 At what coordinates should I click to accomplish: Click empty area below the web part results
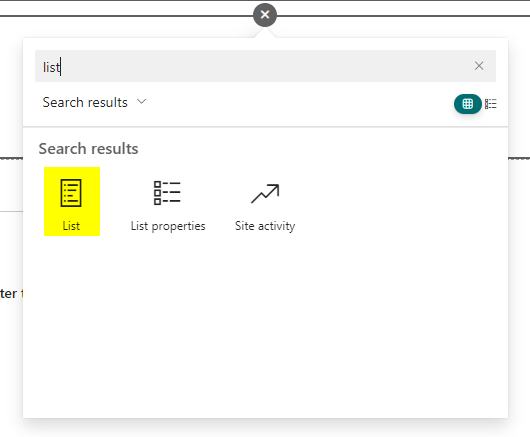click(265, 324)
